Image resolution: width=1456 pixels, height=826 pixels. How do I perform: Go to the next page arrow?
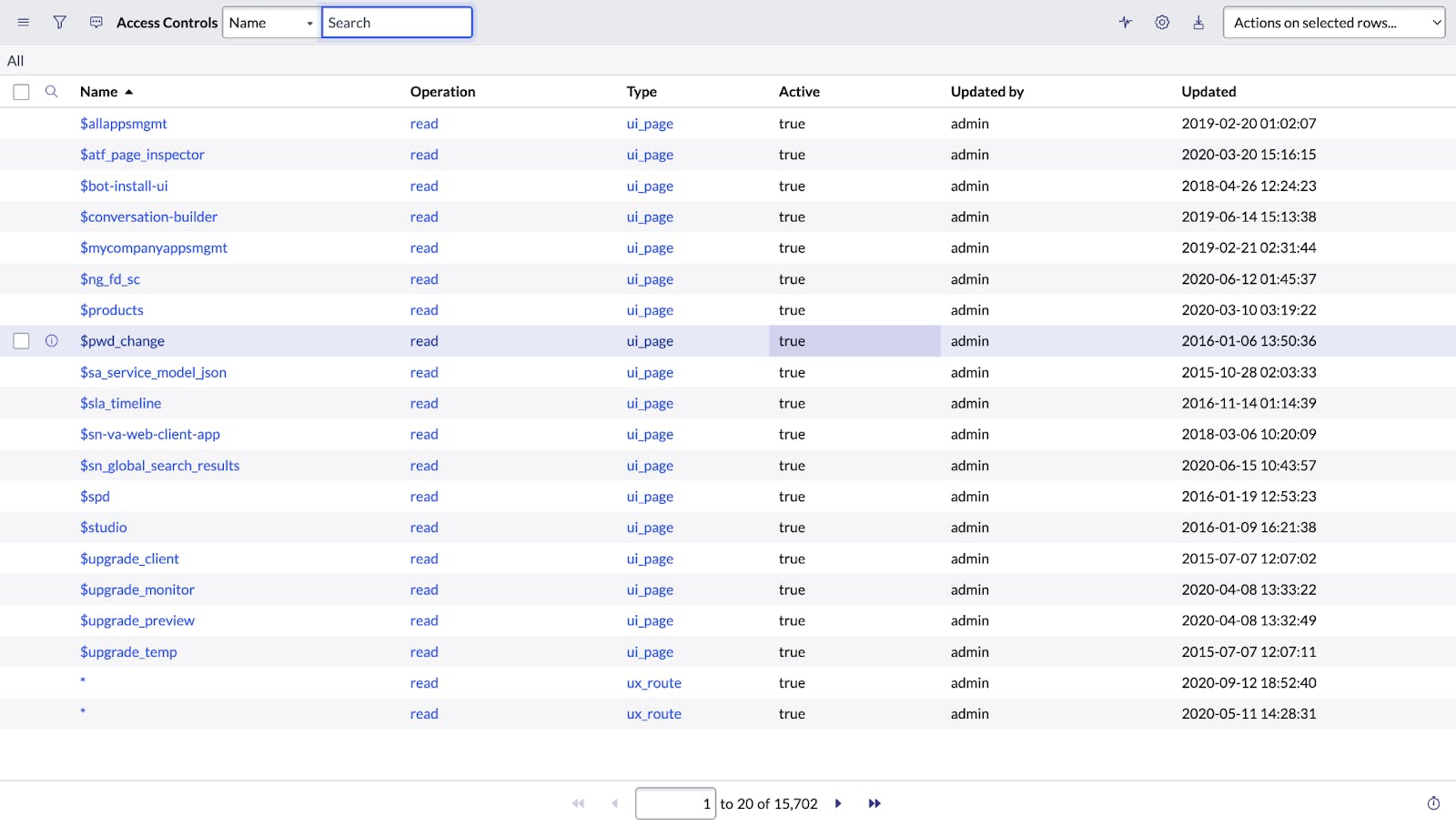(x=838, y=803)
